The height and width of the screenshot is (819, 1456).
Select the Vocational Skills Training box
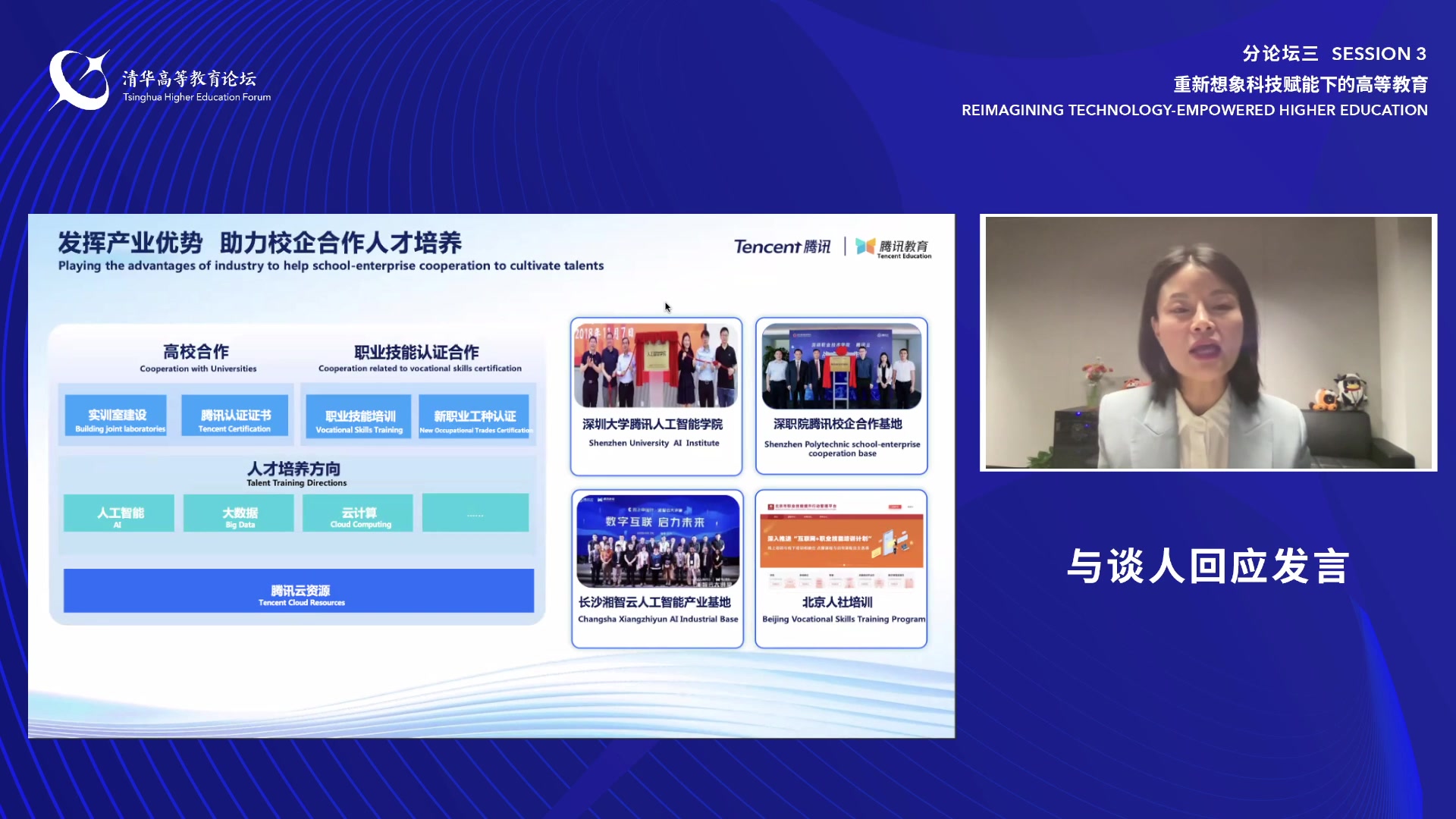(x=359, y=416)
